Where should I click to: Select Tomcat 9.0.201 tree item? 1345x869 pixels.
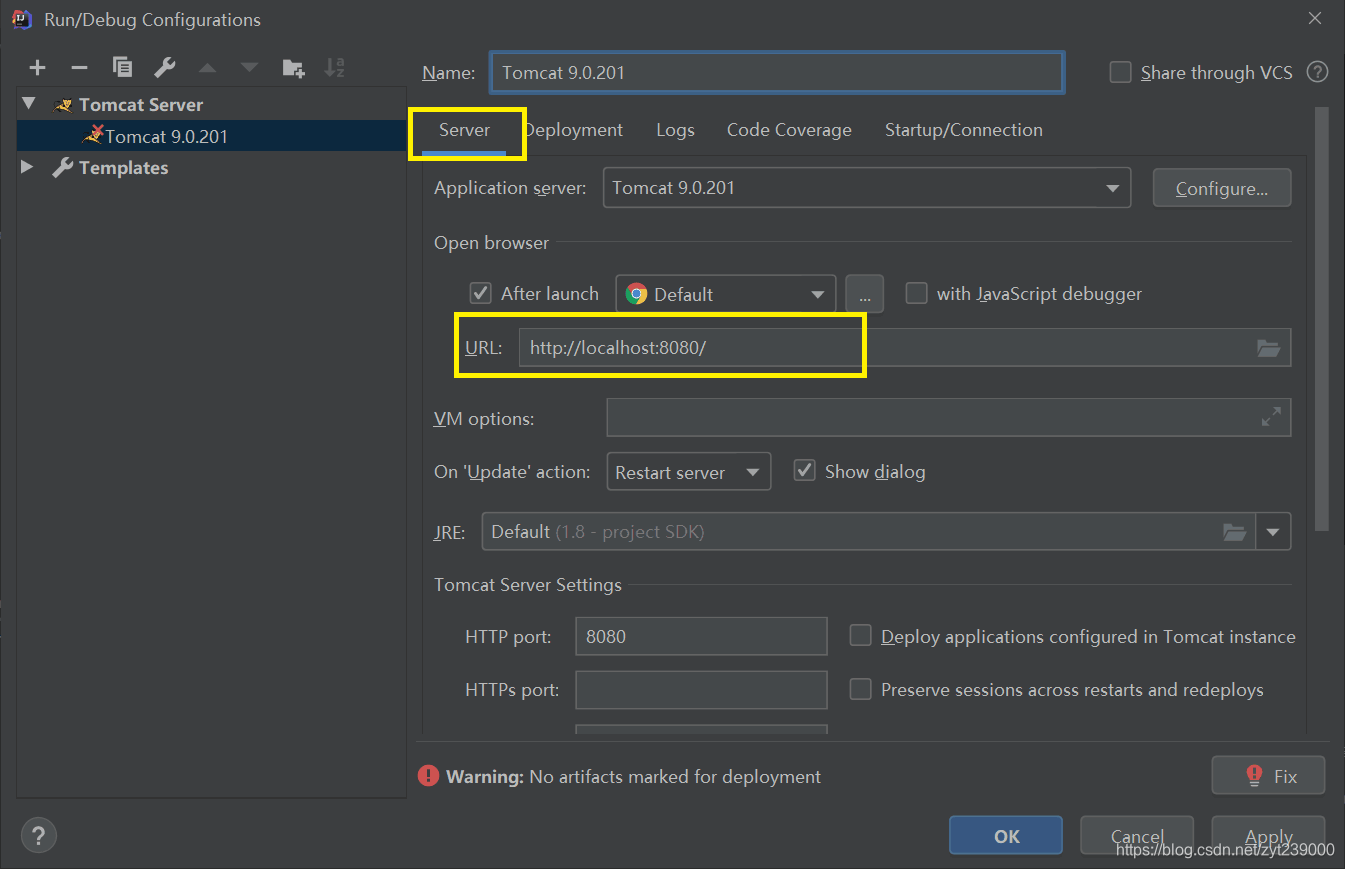[211, 136]
